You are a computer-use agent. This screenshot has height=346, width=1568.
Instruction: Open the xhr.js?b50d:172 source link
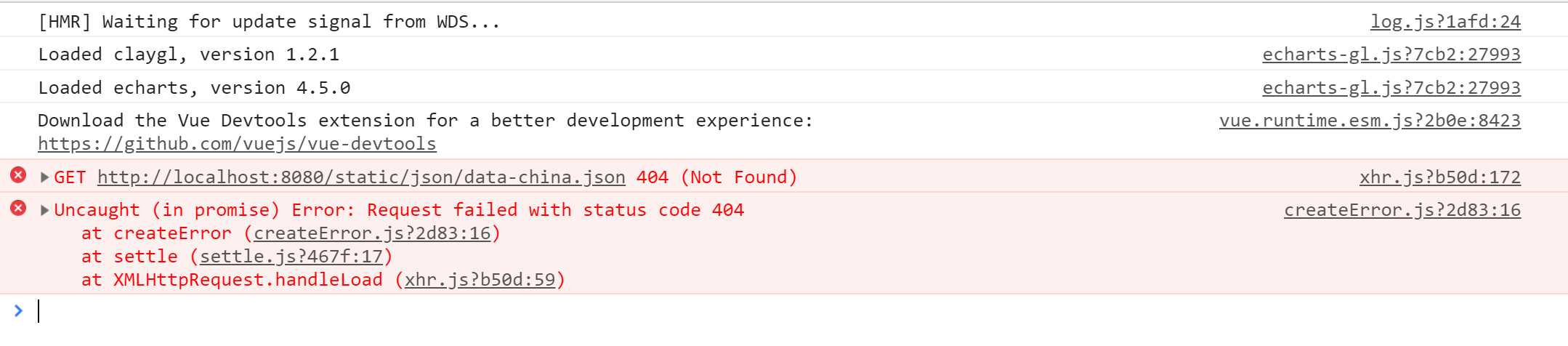tap(1440, 177)
